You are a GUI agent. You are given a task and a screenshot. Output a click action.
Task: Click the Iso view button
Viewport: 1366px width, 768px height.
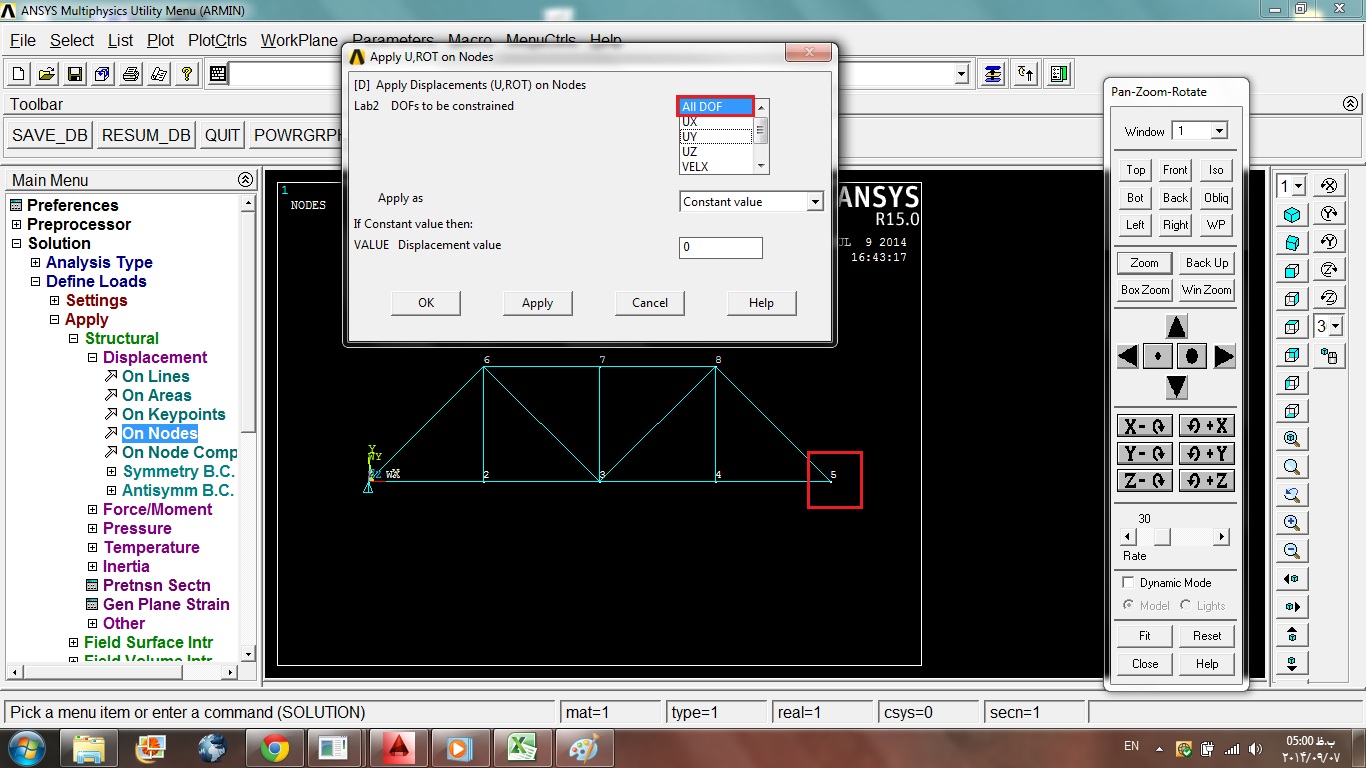1216,170
